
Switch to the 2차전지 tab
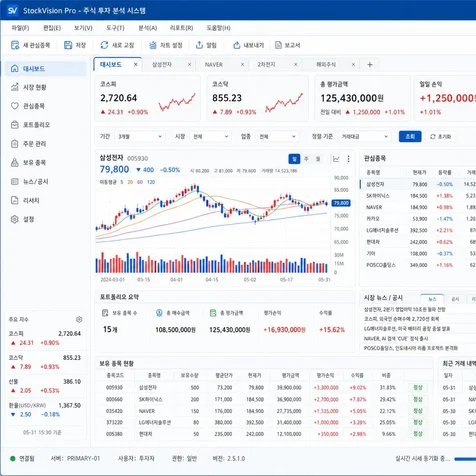(266, 64)
